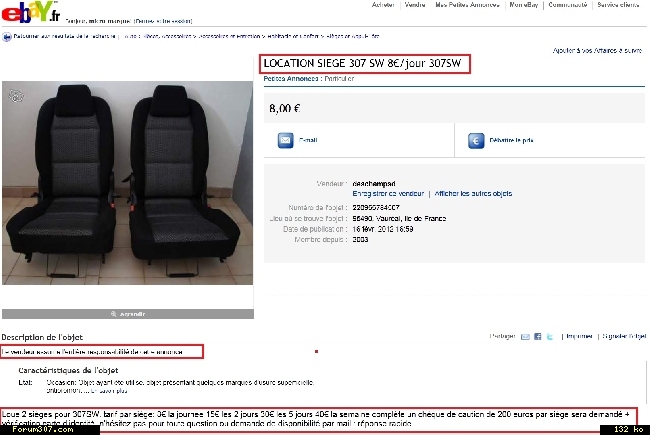Share the listing on Twitter
Viewport: 650px width, 435px height.
[550, 336]
